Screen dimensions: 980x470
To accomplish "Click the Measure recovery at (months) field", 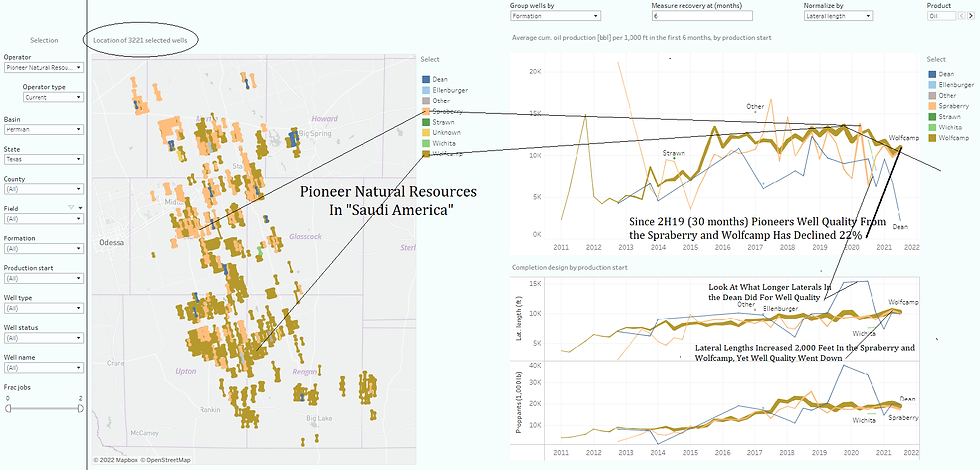I will pyautogui.click(x=701, y=16).
